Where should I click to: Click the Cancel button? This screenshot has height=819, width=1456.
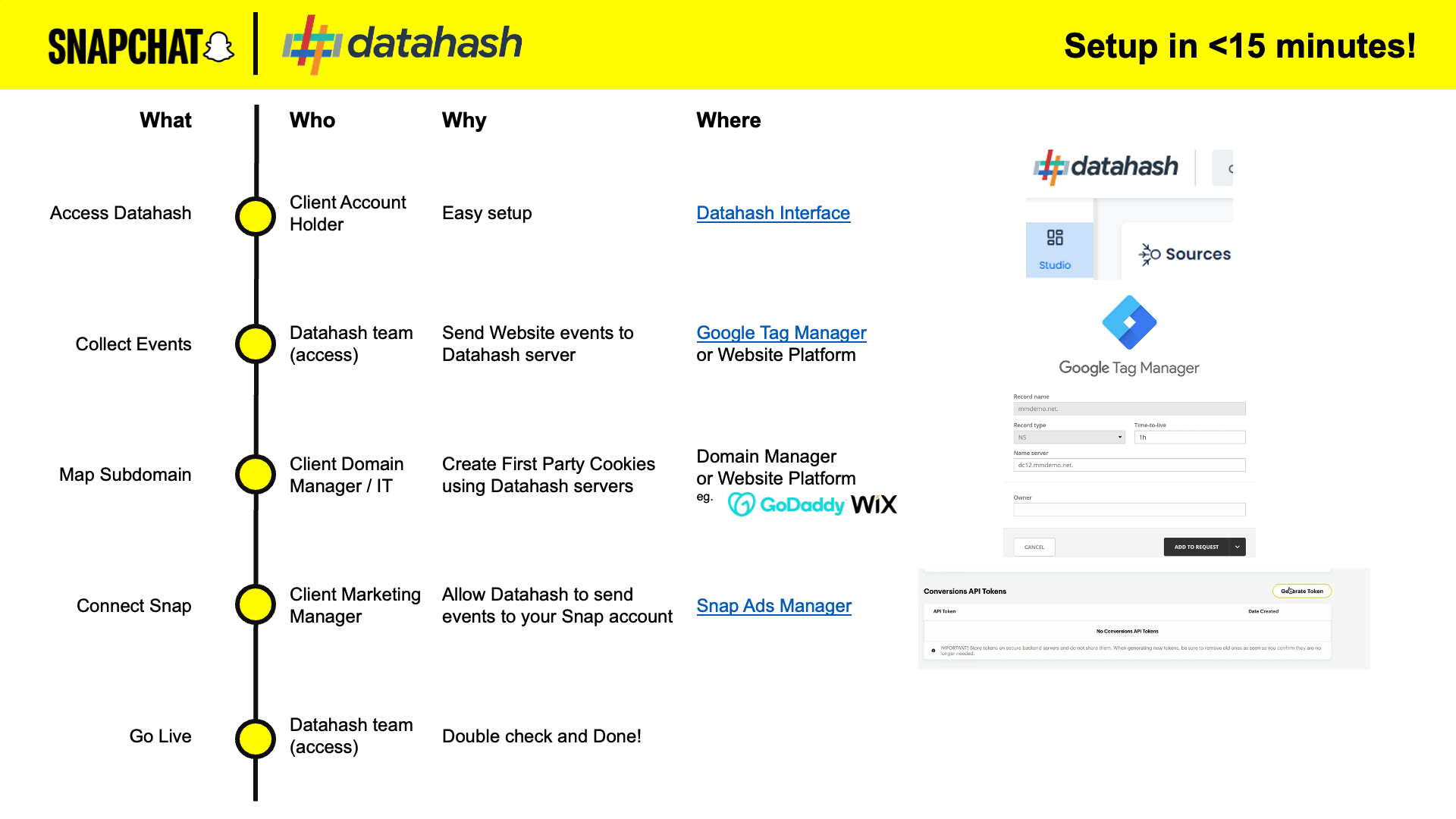point(1034,547)
